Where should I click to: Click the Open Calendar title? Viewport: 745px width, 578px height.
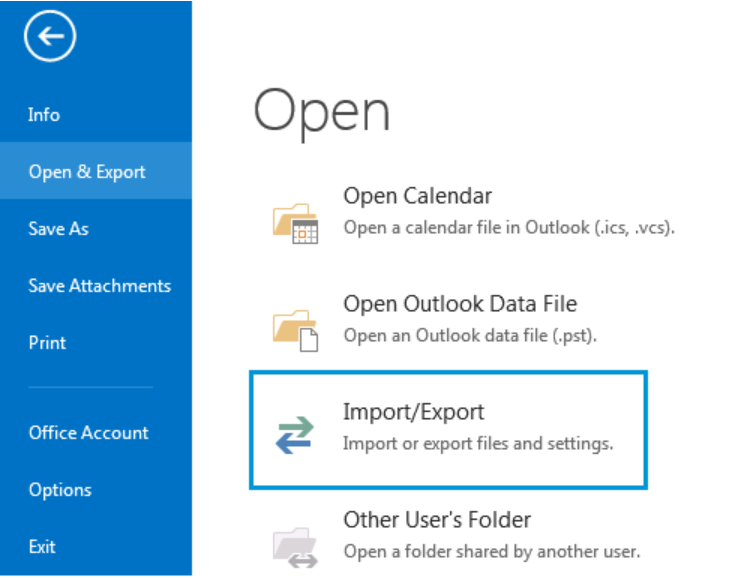pos(418,196)
